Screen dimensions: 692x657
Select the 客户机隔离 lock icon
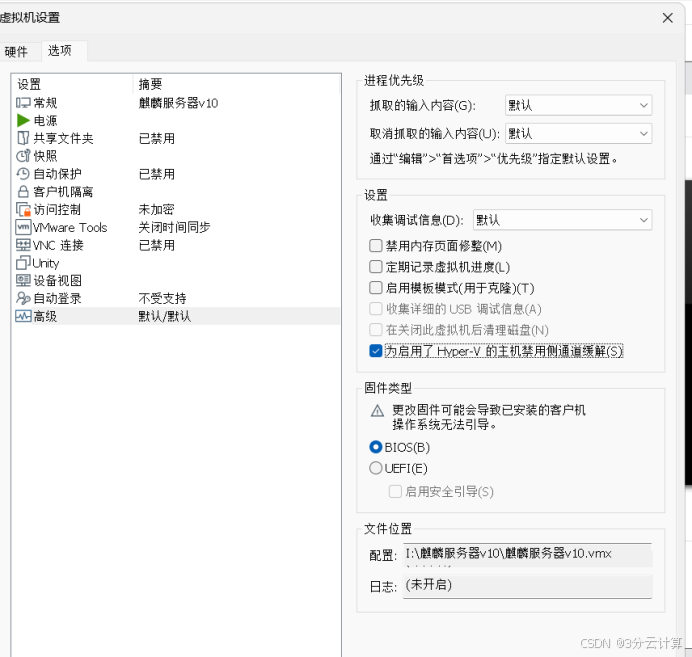[23, 192]
